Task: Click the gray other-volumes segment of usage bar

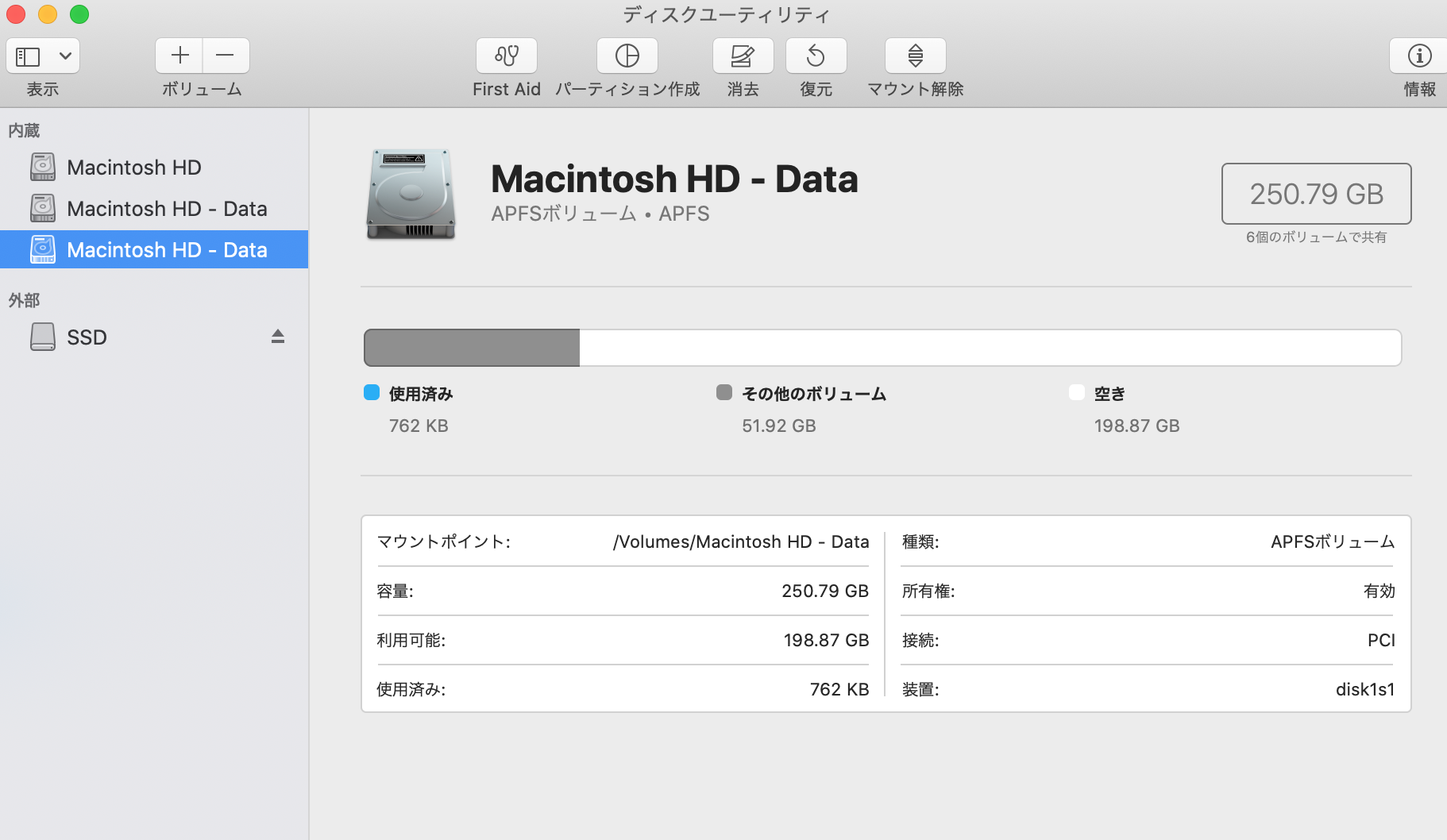Action: tap(472, 348)
